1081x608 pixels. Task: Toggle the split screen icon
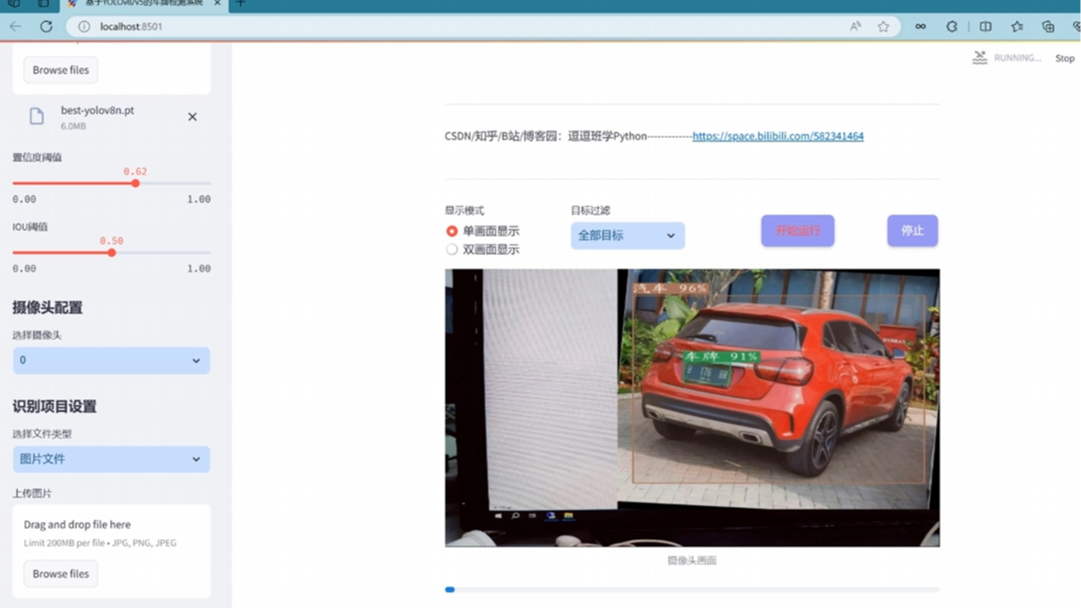(x=985, y=26)
